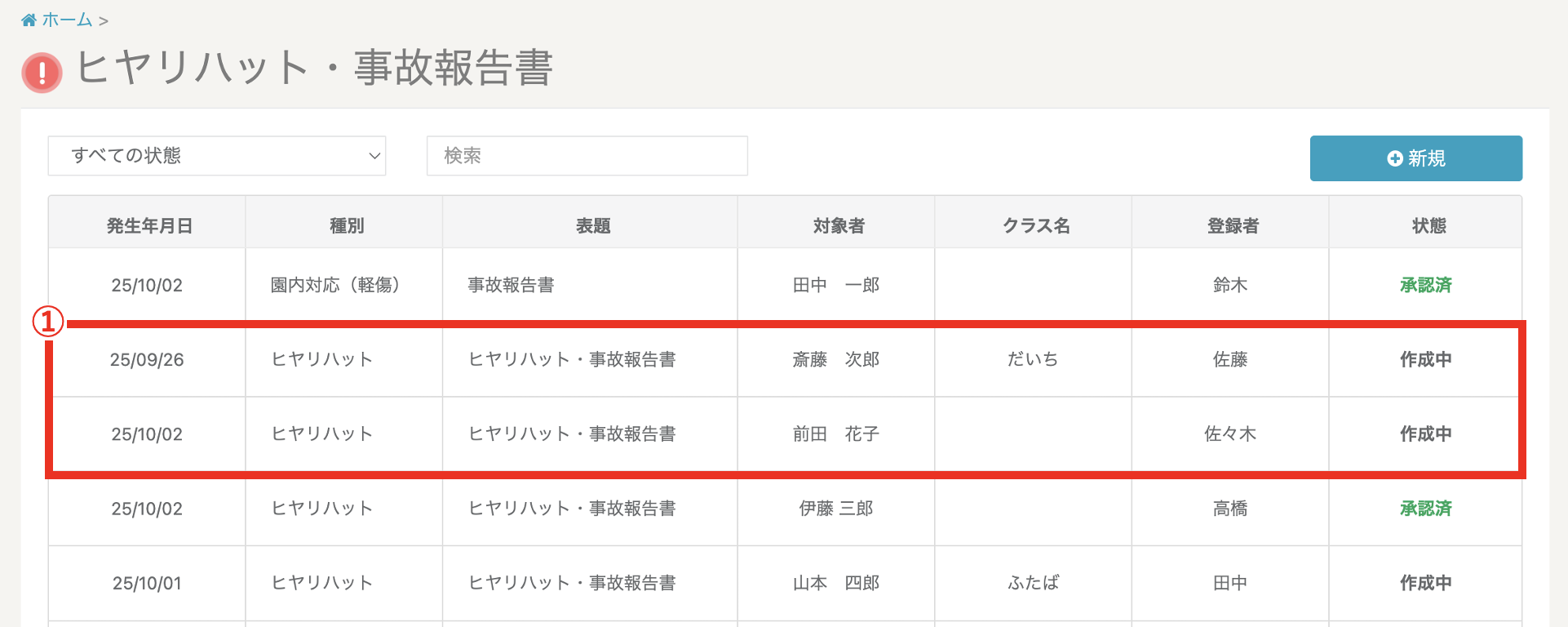The height and width of the screenshot is (627, 1568).
Task: Click the red exclamation alert icon
Action: (x=42, y=73)
